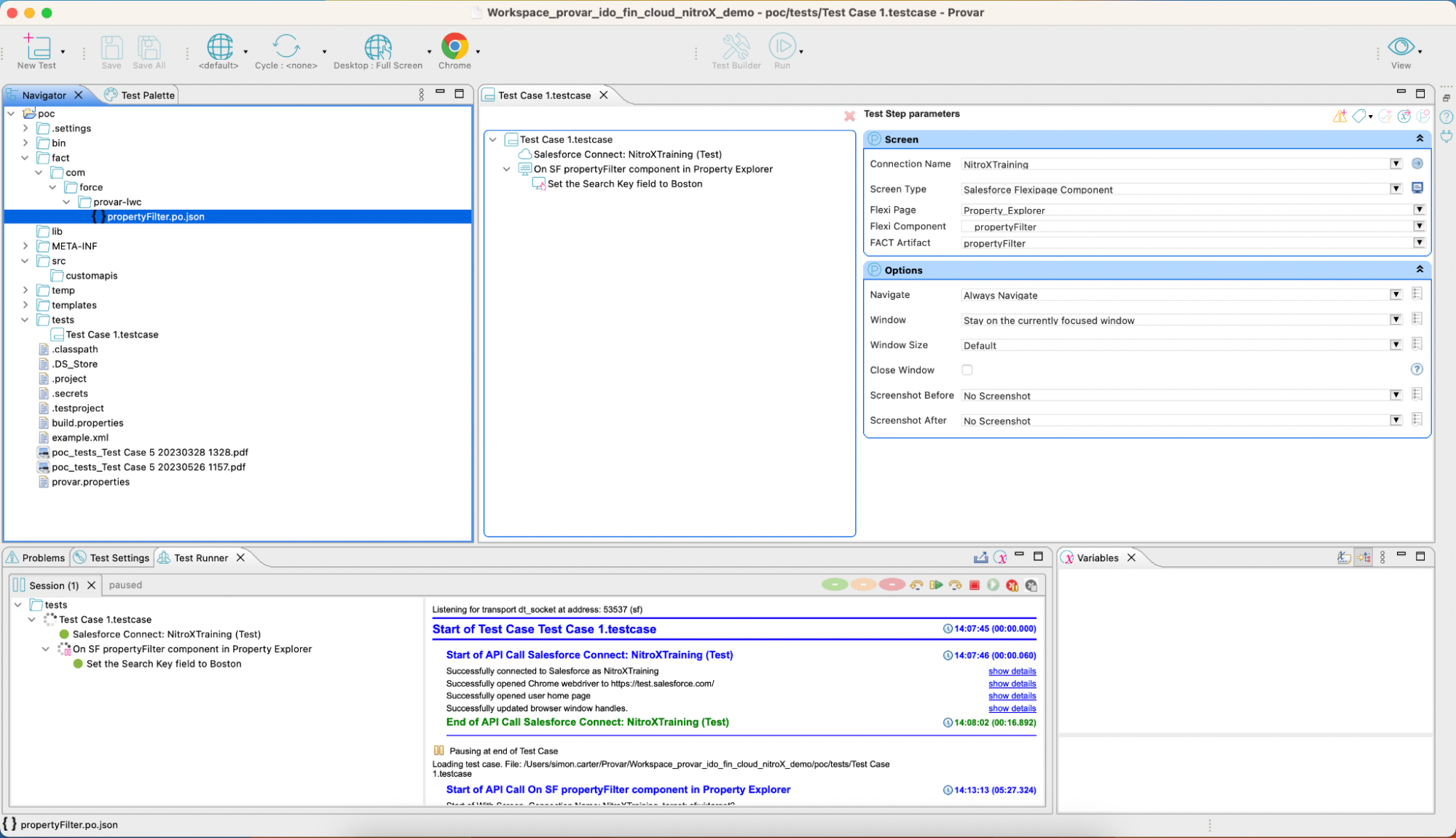
Task: Click the tag icon in Test Step parameters
Action: tap(1359, 116)
